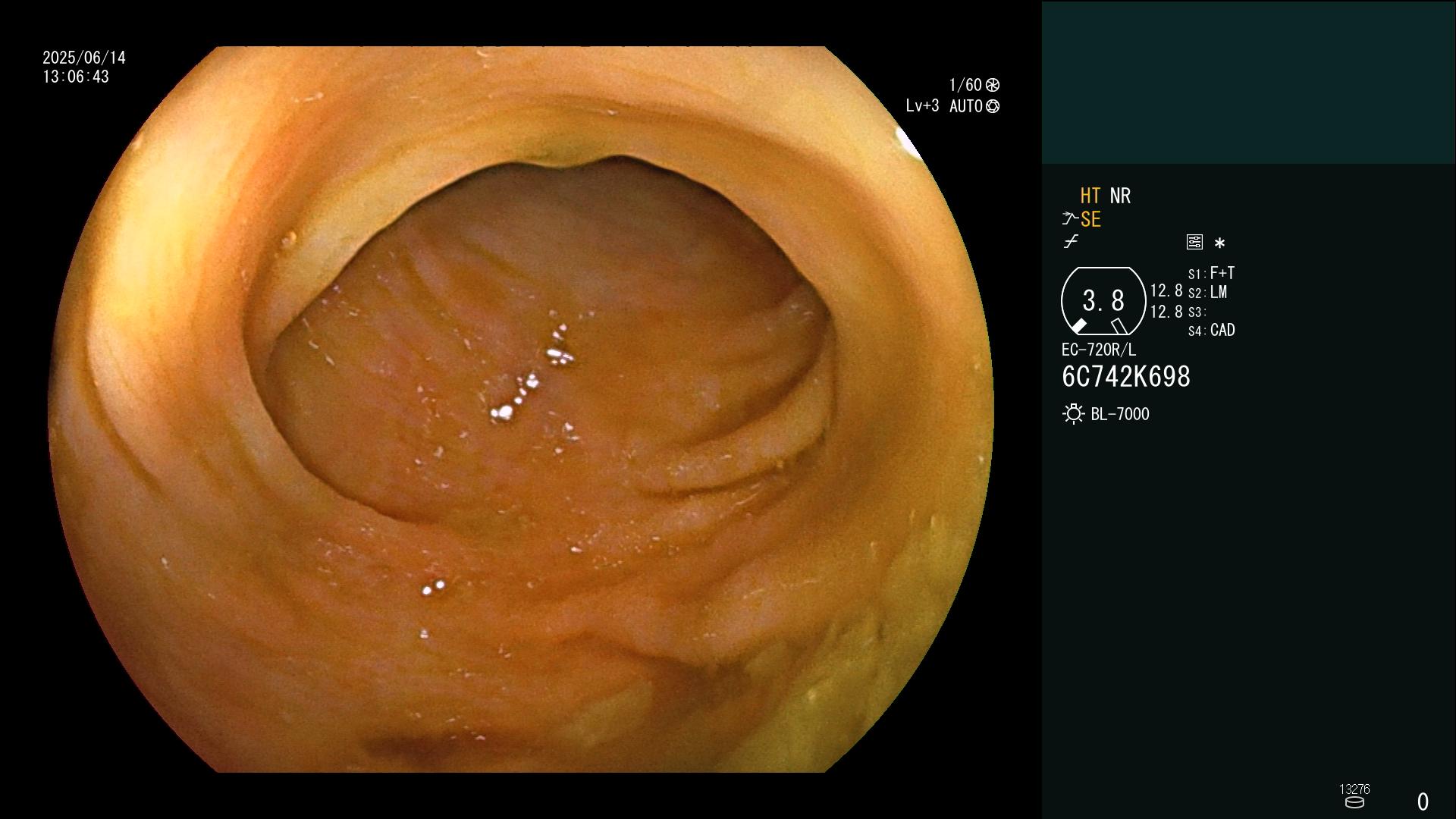
Task: Toggle the SE enhancement indicator
Action: tap(1090, 219)
